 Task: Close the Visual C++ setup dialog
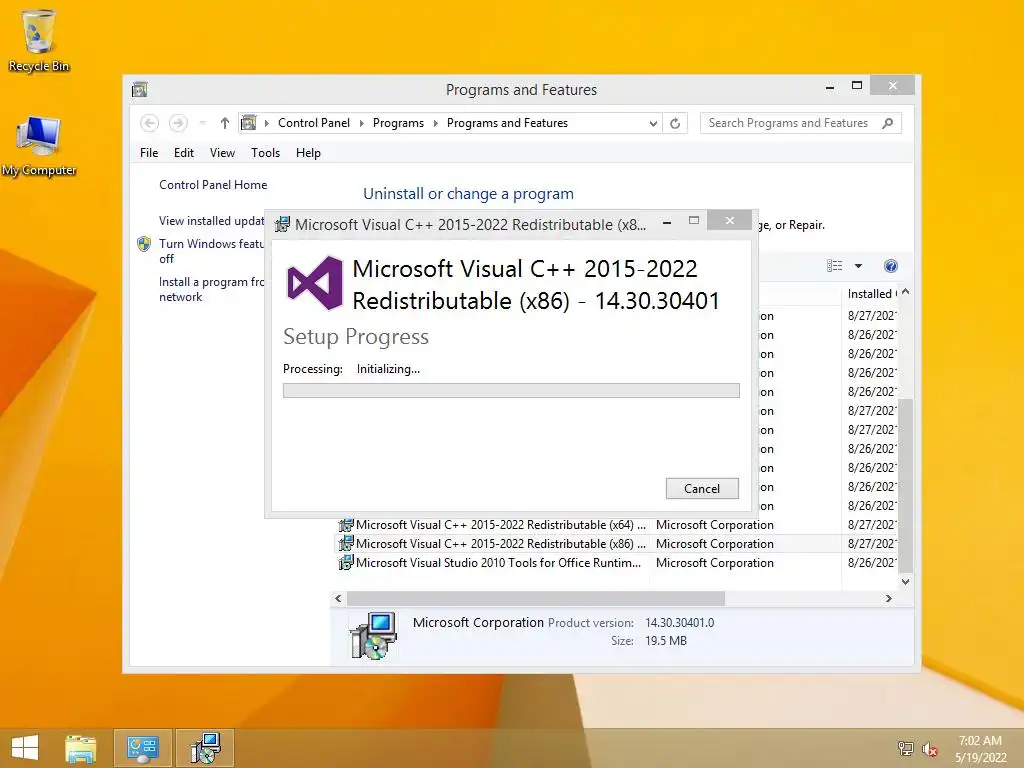729,221
